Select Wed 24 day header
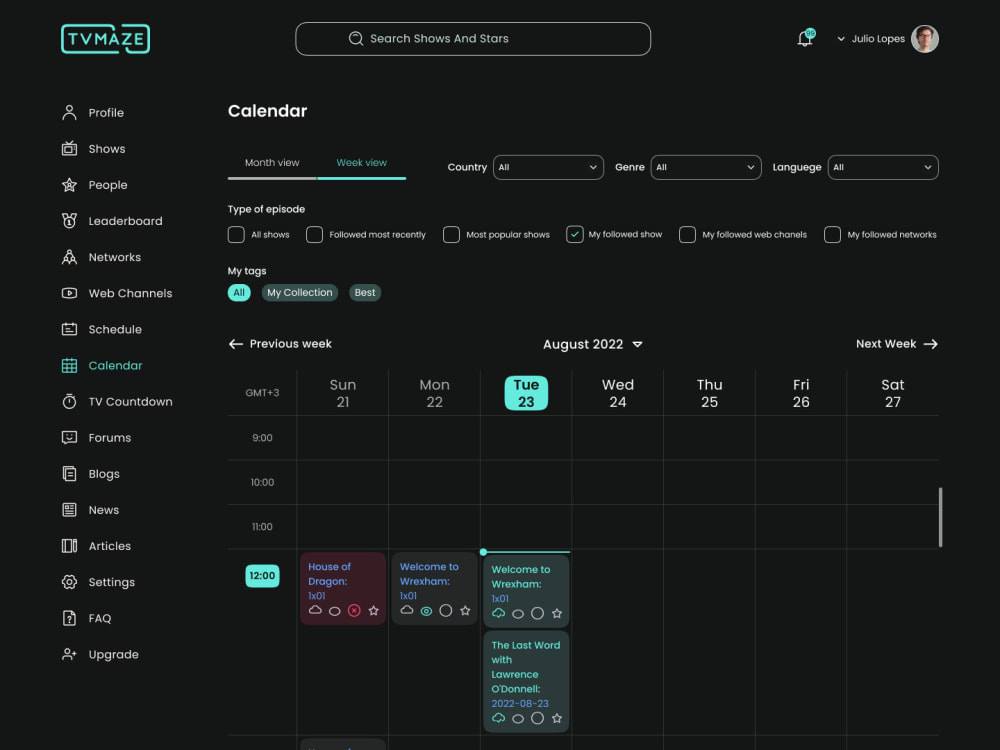The image size is (1000, 750). tap(618, 393)
